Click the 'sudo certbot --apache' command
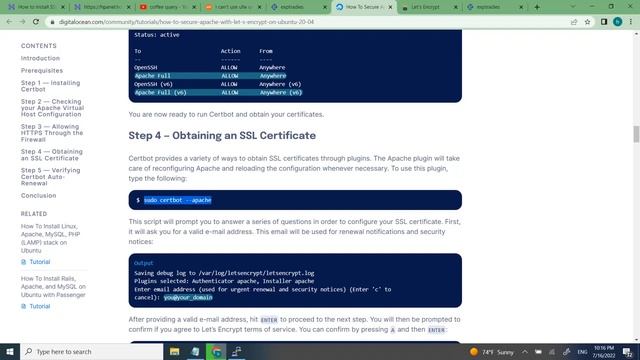The image size is (640, 360). 178,200
